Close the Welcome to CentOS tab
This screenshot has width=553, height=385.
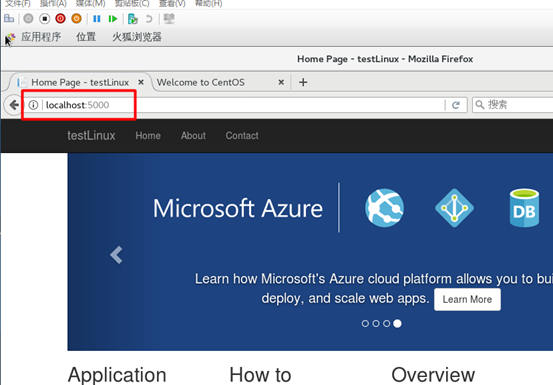(281, 82)
